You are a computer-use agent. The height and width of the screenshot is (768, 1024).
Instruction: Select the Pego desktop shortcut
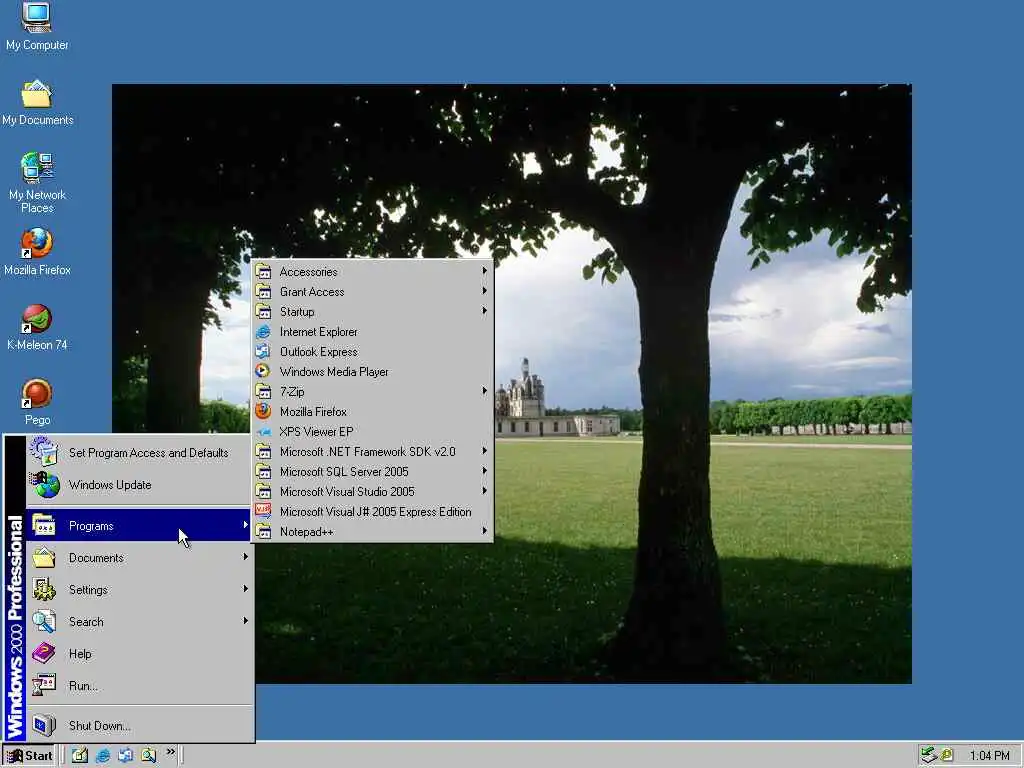coord(37,402)
